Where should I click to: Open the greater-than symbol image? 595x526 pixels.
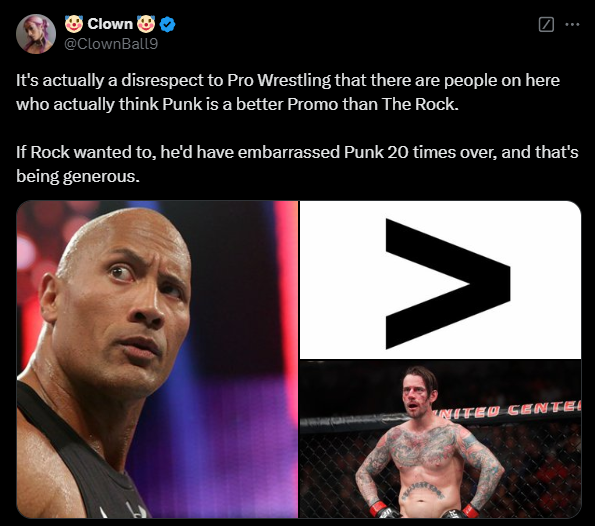pyautogui.click(x=440, y=280)
